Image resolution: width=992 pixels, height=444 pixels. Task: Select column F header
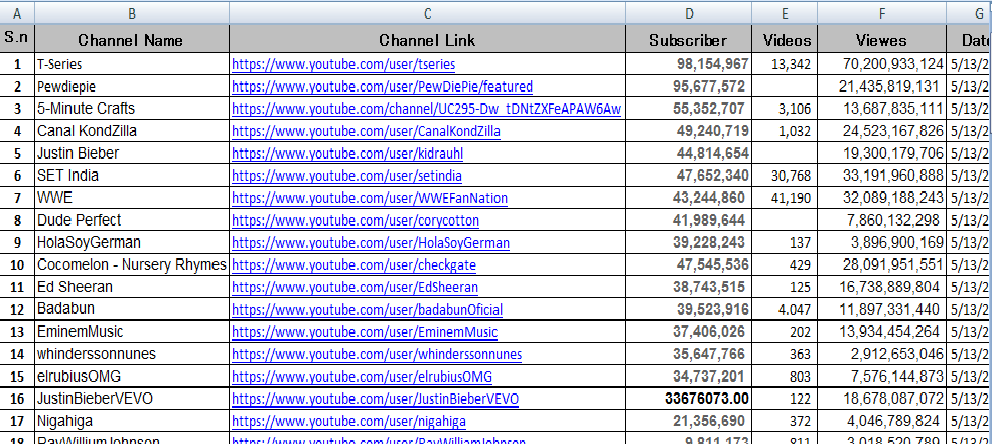883,13
